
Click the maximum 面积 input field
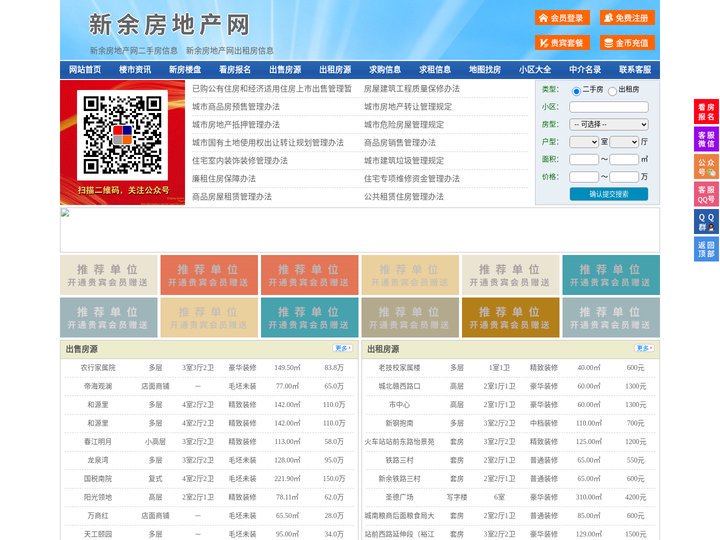coord(624,159)
